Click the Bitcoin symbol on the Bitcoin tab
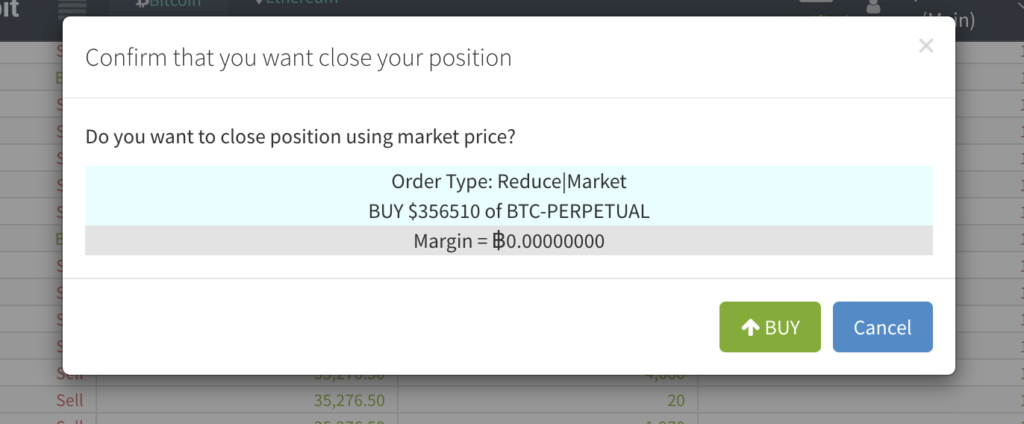 pos(141,4)
